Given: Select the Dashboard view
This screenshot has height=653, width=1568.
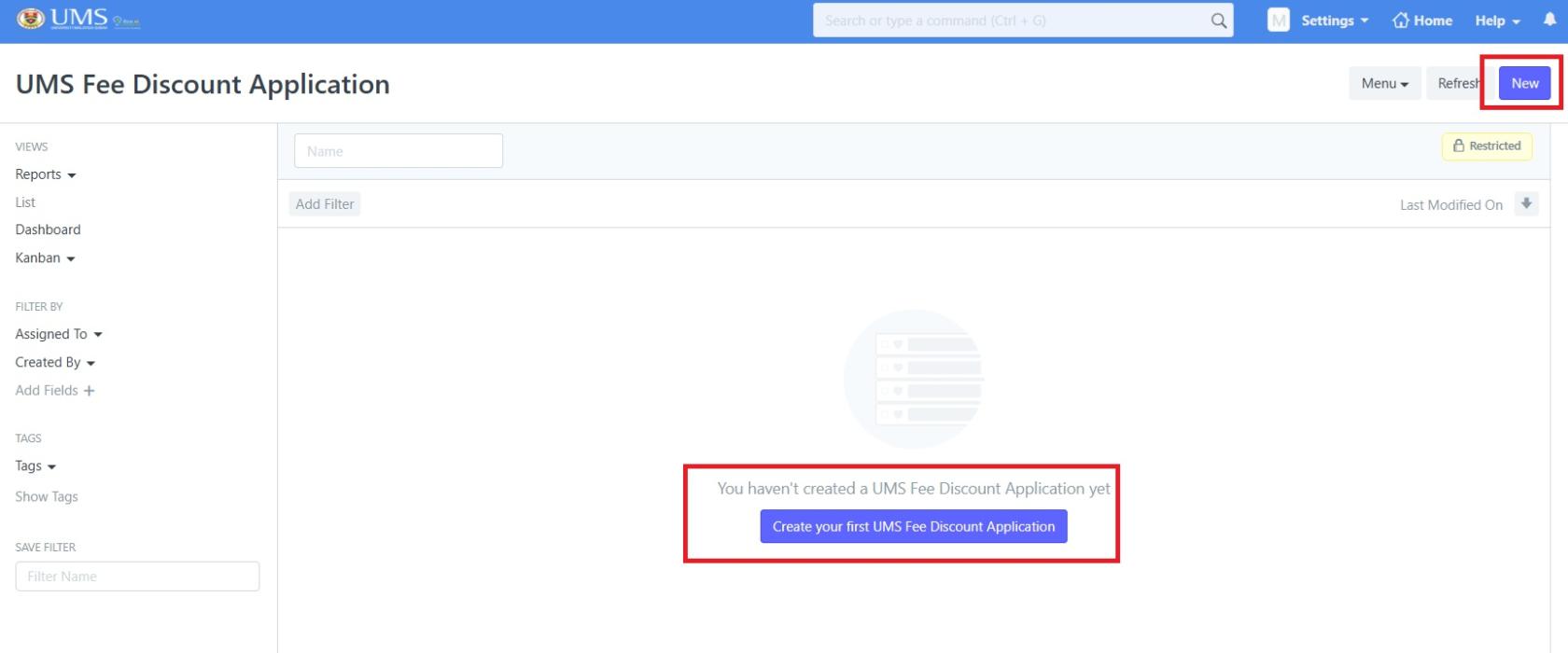Looking at the screenshot, I should 48,229.
